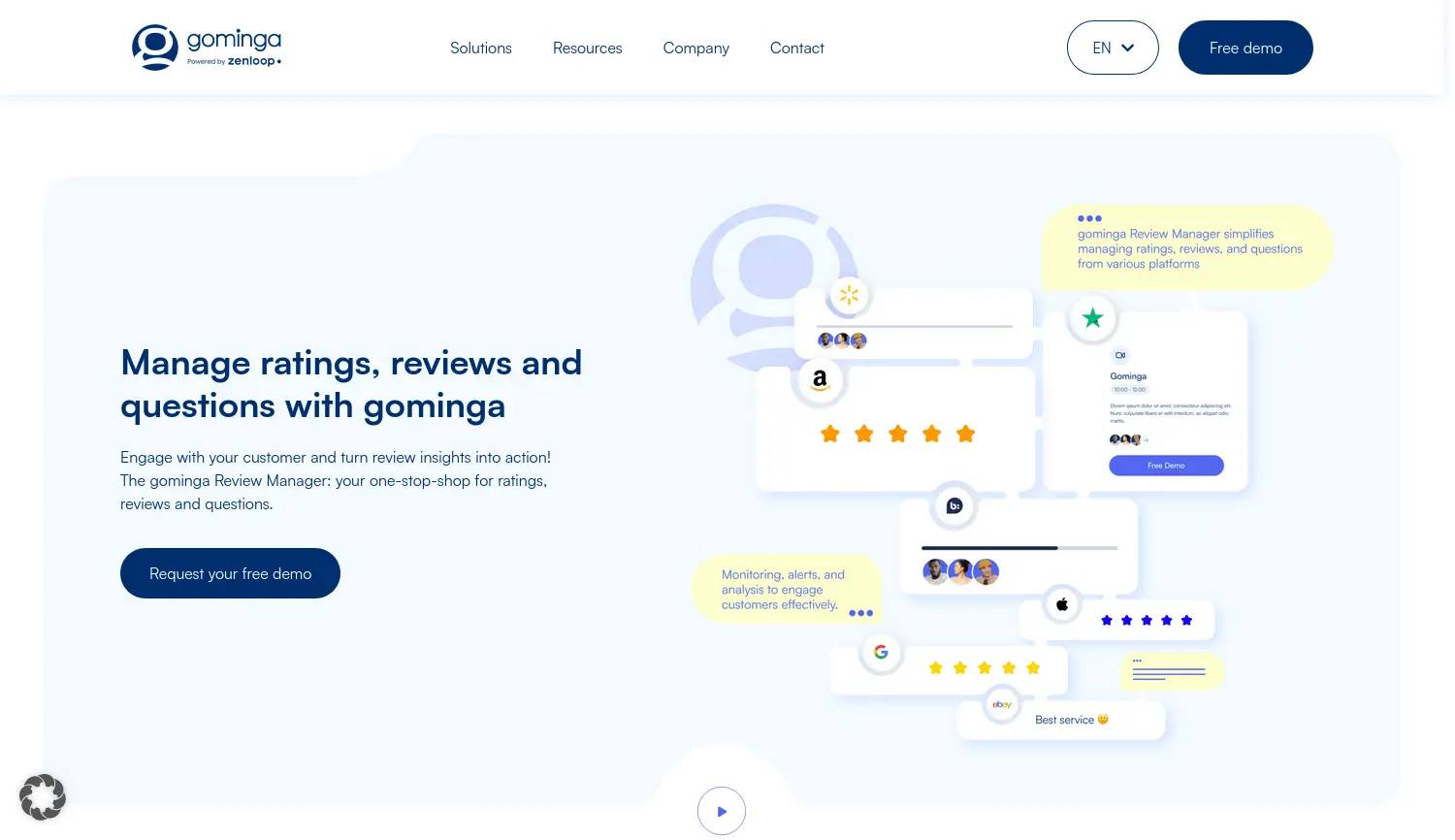Click the small Free Demo illustration button

point(1166,466)
